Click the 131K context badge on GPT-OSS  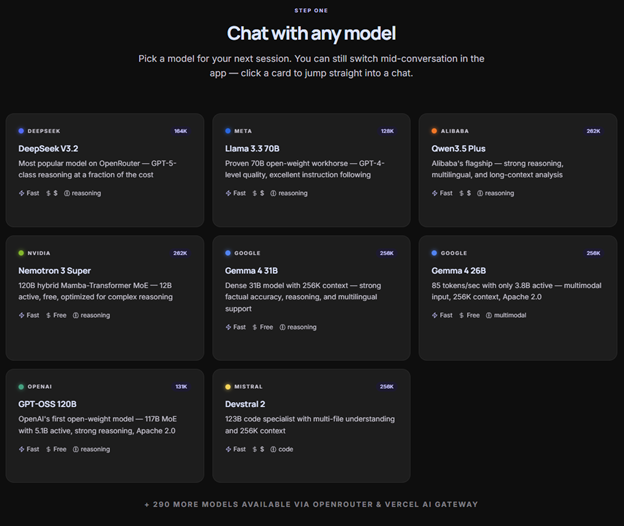point(181,387)
